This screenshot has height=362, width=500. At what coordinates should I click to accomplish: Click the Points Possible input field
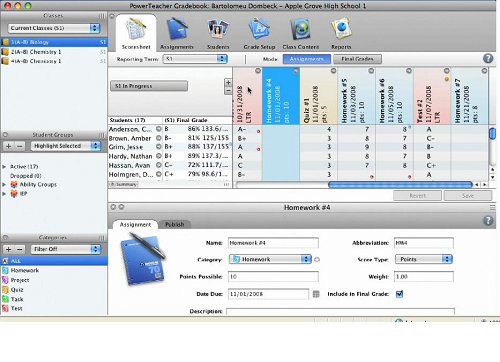tap(273, 277)
